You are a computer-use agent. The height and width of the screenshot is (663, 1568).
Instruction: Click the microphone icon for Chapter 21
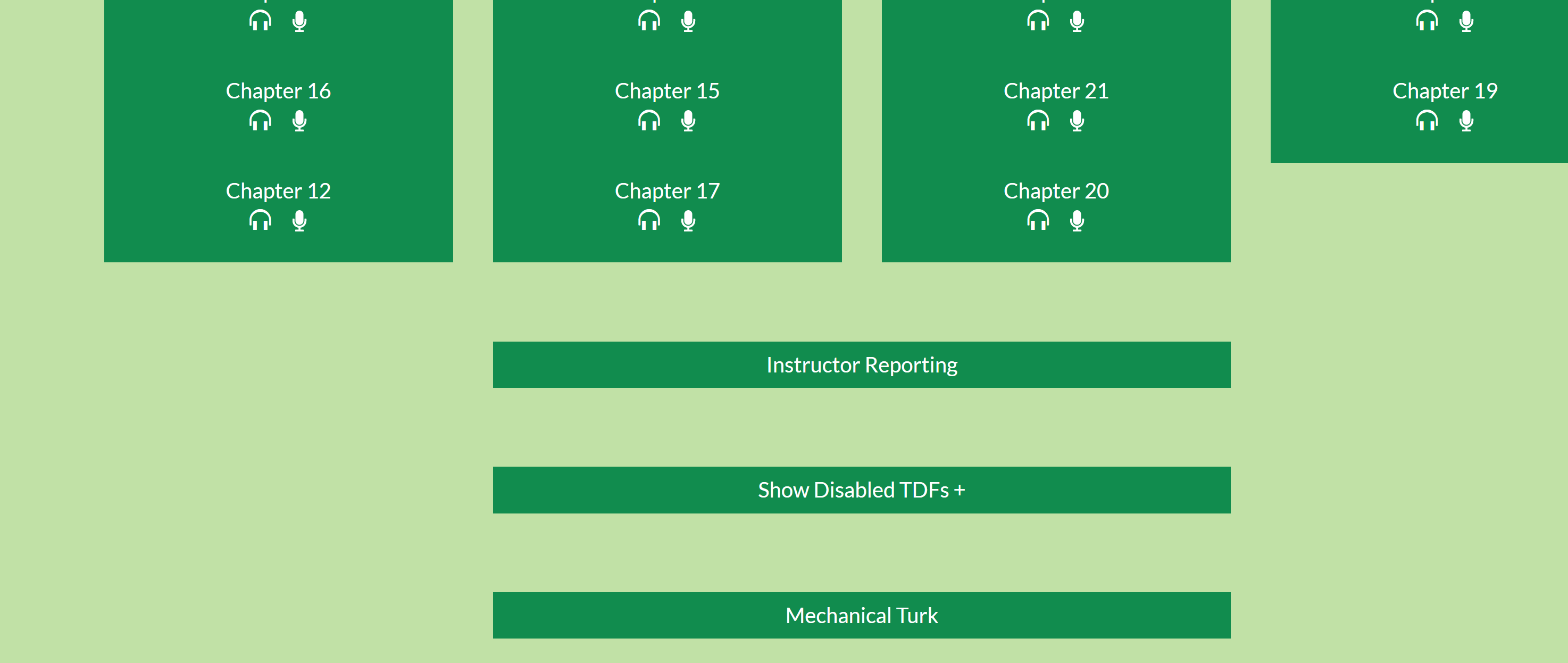tap(1077, 121)
